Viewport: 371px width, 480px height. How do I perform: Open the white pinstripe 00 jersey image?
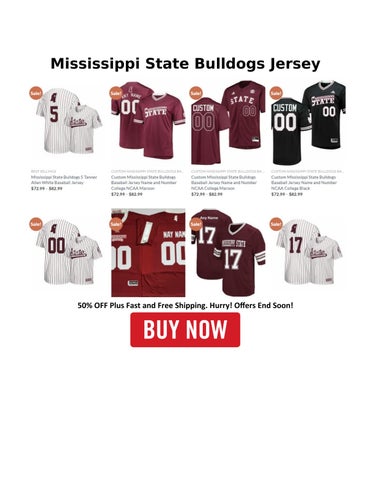tap(68, 252)
